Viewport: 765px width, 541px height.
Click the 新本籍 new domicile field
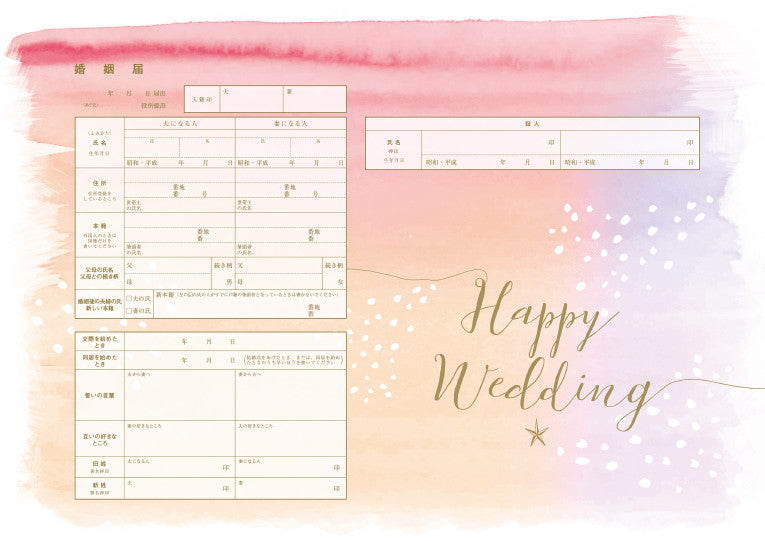250,309
